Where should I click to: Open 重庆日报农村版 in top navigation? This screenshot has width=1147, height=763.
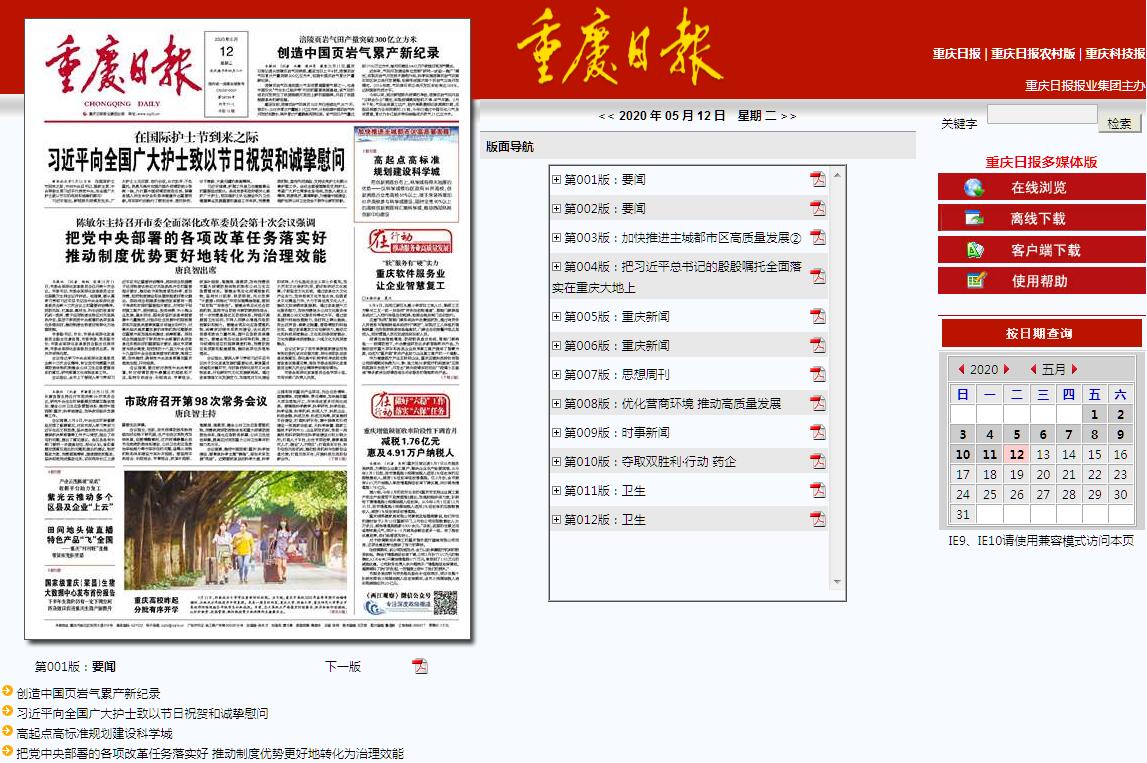pyautogui.click(x=1033, y=54)
